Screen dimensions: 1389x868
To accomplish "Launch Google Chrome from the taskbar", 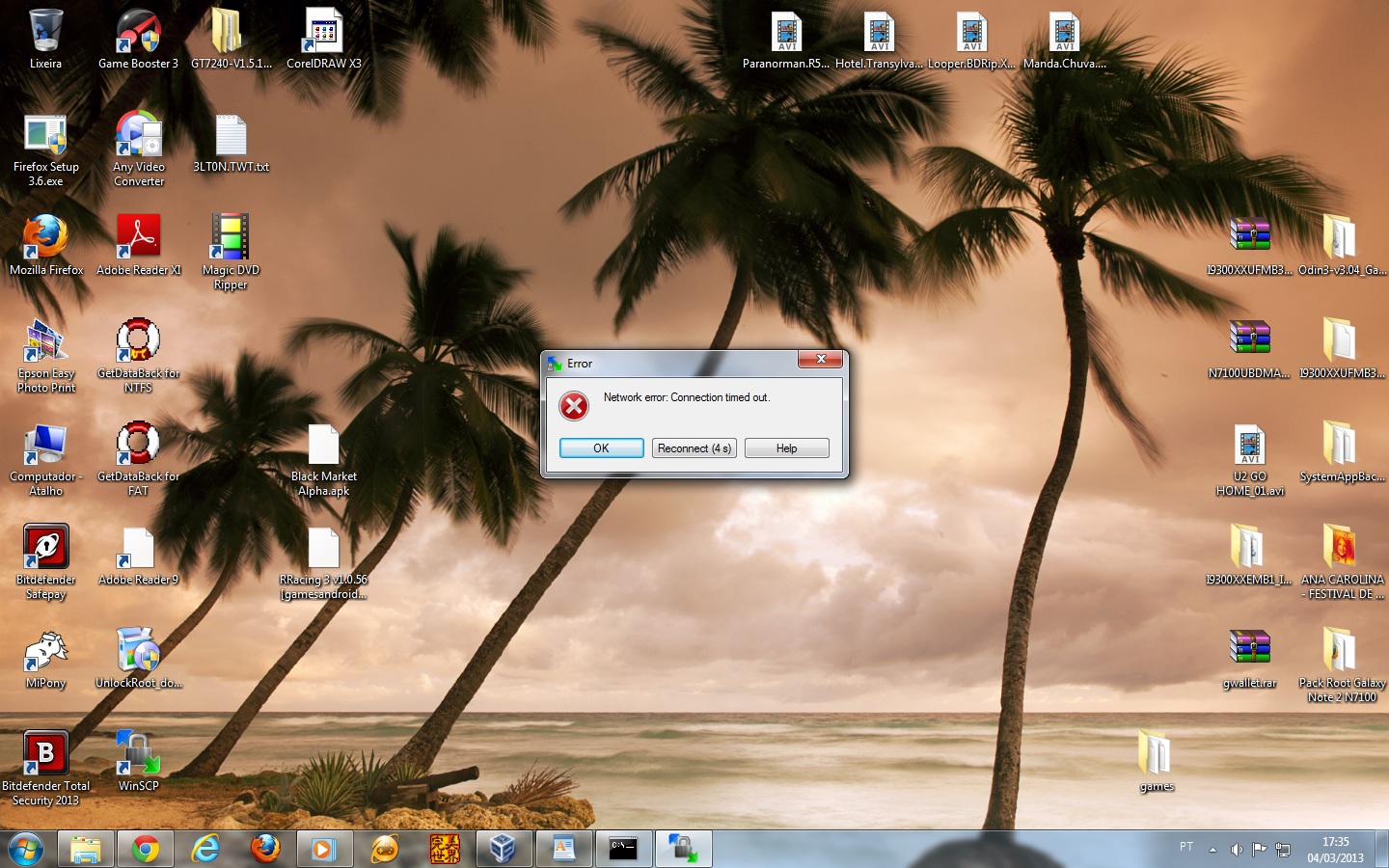I will pos(146,849).
